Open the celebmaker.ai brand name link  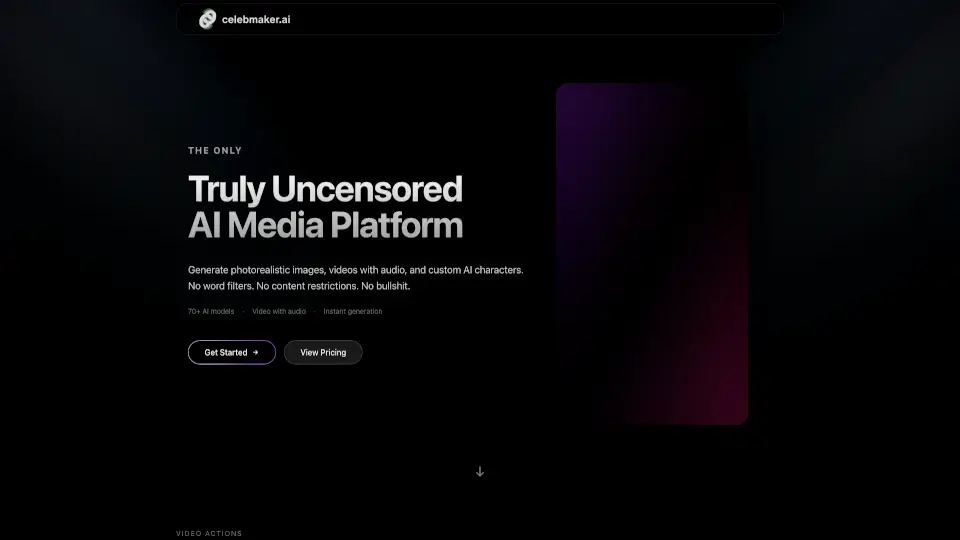(257, 19)
